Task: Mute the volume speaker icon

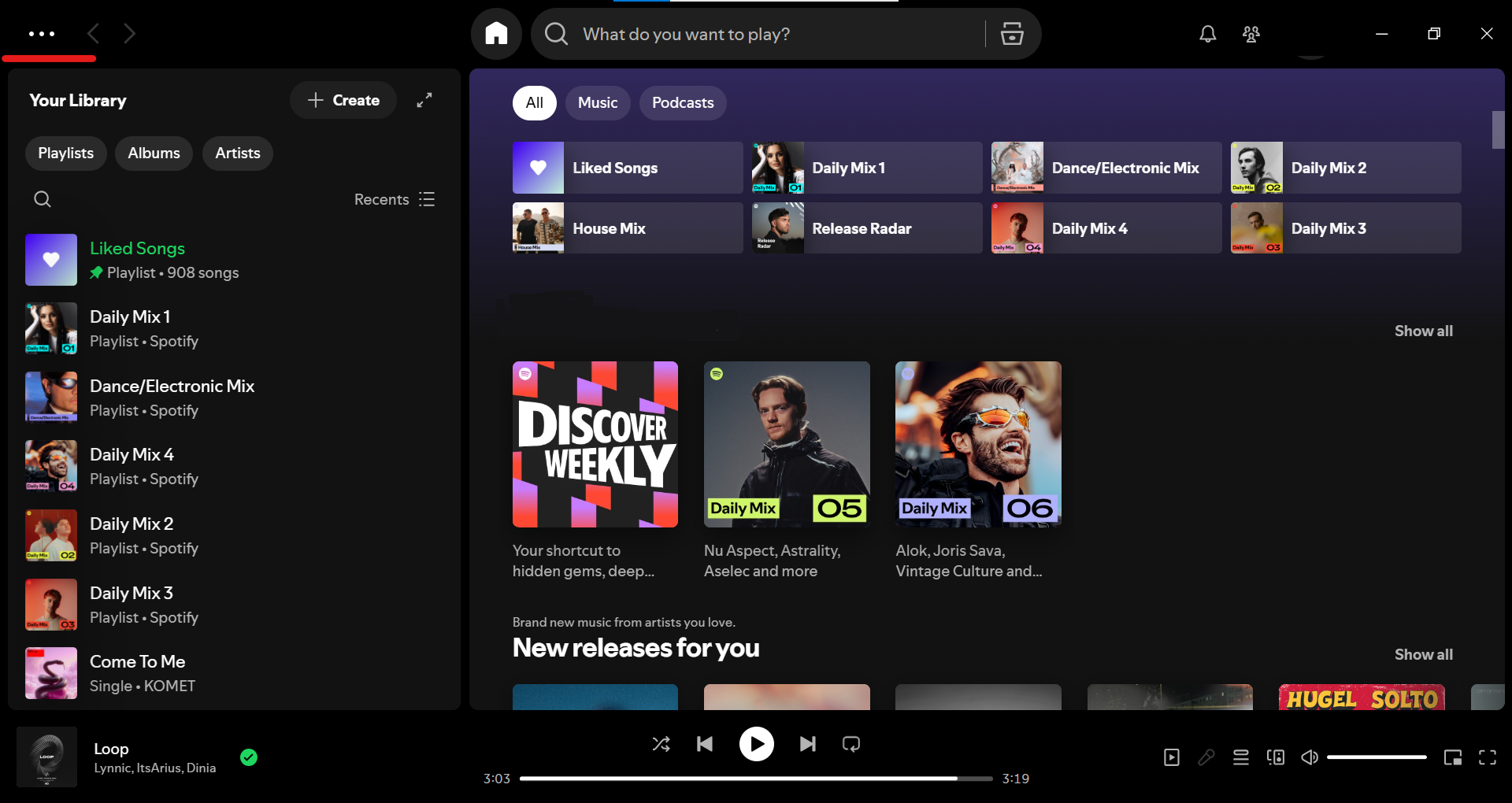Action: pyautogui.click(x=1309, y=757)
